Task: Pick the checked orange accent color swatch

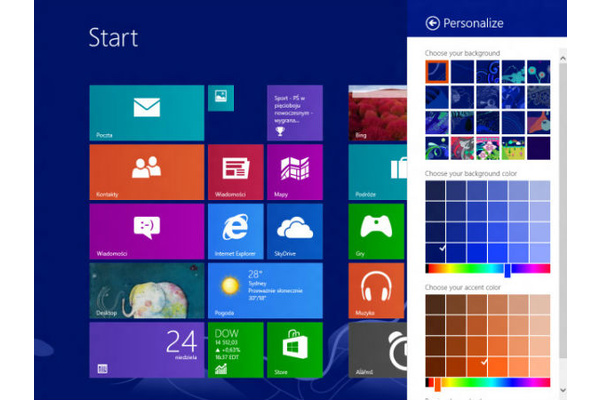Action: coord(477,367)
